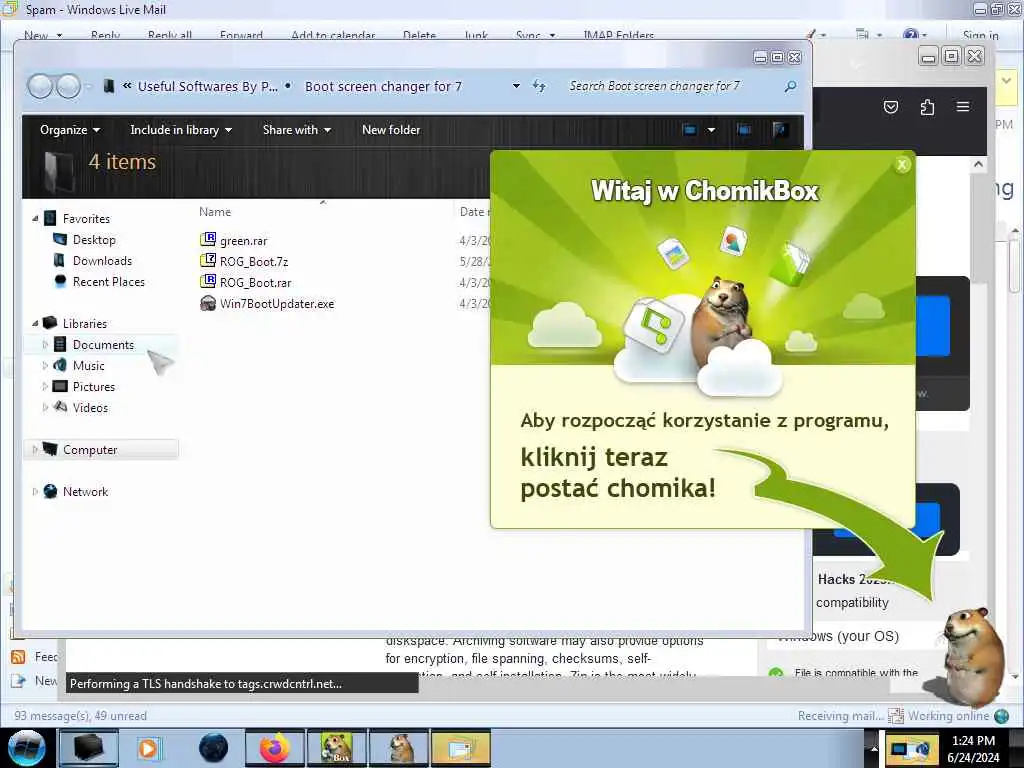Open the Explorer help icon
Viewport: 1024px width, 768px height.
(778, 129)
